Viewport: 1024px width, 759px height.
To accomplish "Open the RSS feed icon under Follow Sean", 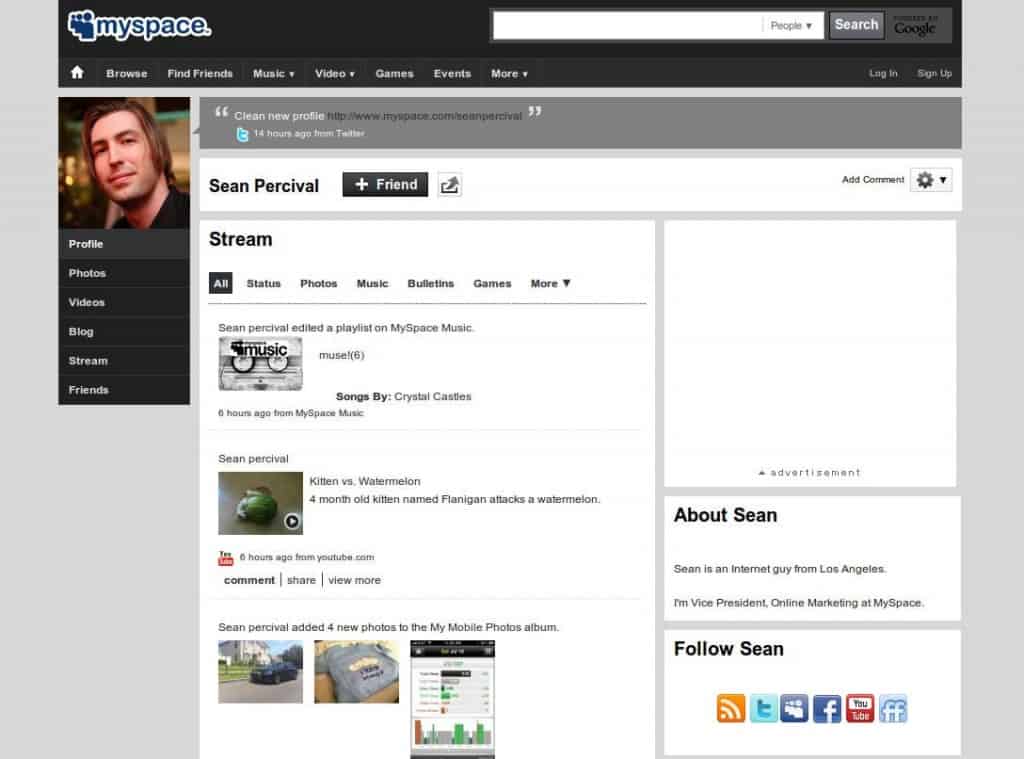I will [731, 709].
